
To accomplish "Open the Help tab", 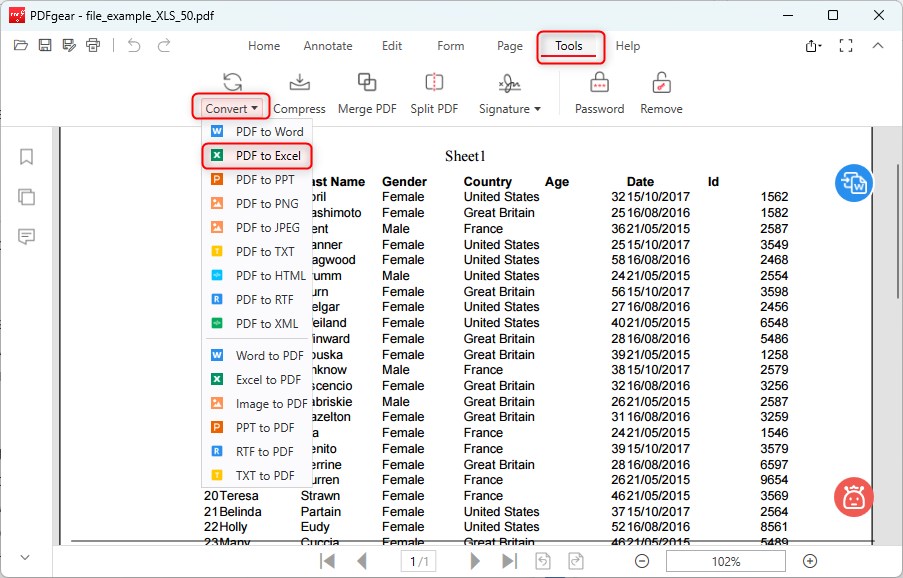I will pos(628,46).
